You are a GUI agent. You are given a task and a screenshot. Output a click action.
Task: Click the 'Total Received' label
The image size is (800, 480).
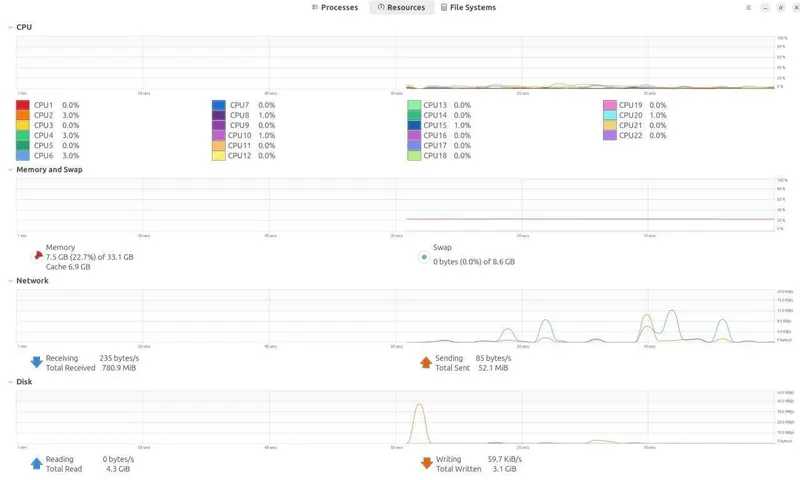pos(70,368)
